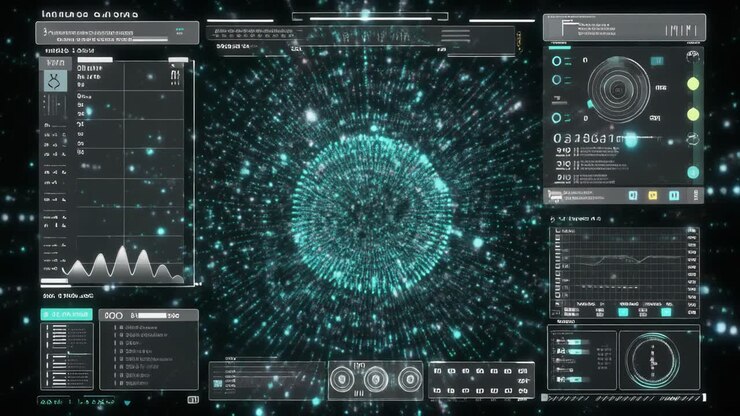This screenshot has height=416, width=740.
Task: Click second green text tab at bottom-left corner
Action: [97, 402]
